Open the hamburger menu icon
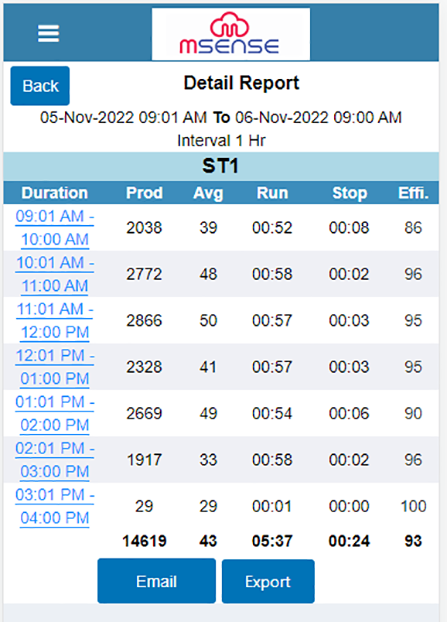 click(x=48, y=33)
